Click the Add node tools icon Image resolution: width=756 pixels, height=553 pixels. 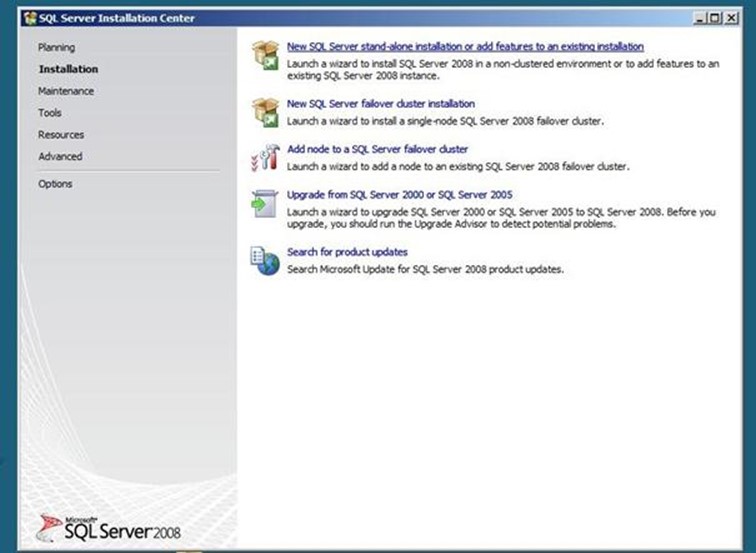click(265, 157)
